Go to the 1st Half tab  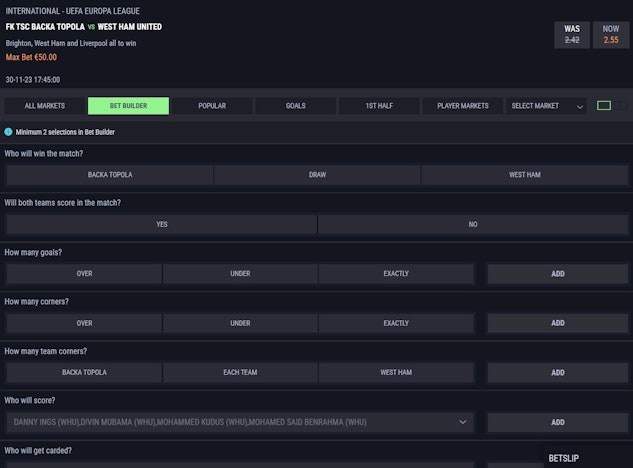(379, 106)
